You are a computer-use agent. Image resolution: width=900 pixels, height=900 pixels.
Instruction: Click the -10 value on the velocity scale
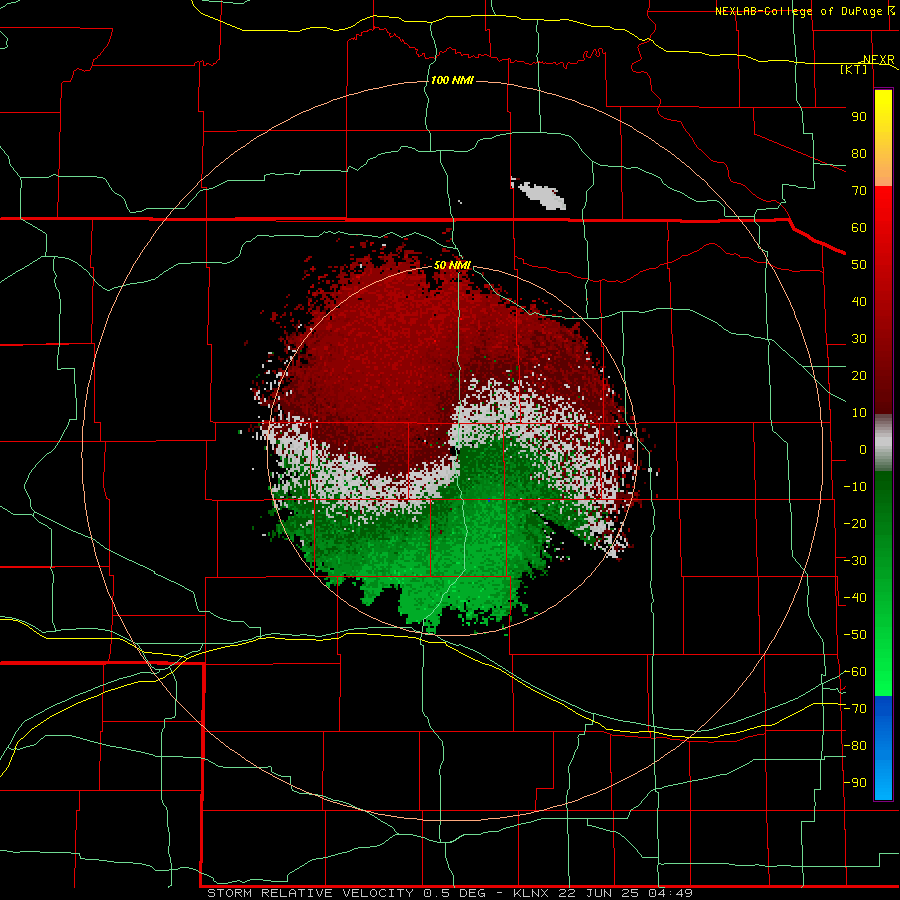(x=855, y=487)
